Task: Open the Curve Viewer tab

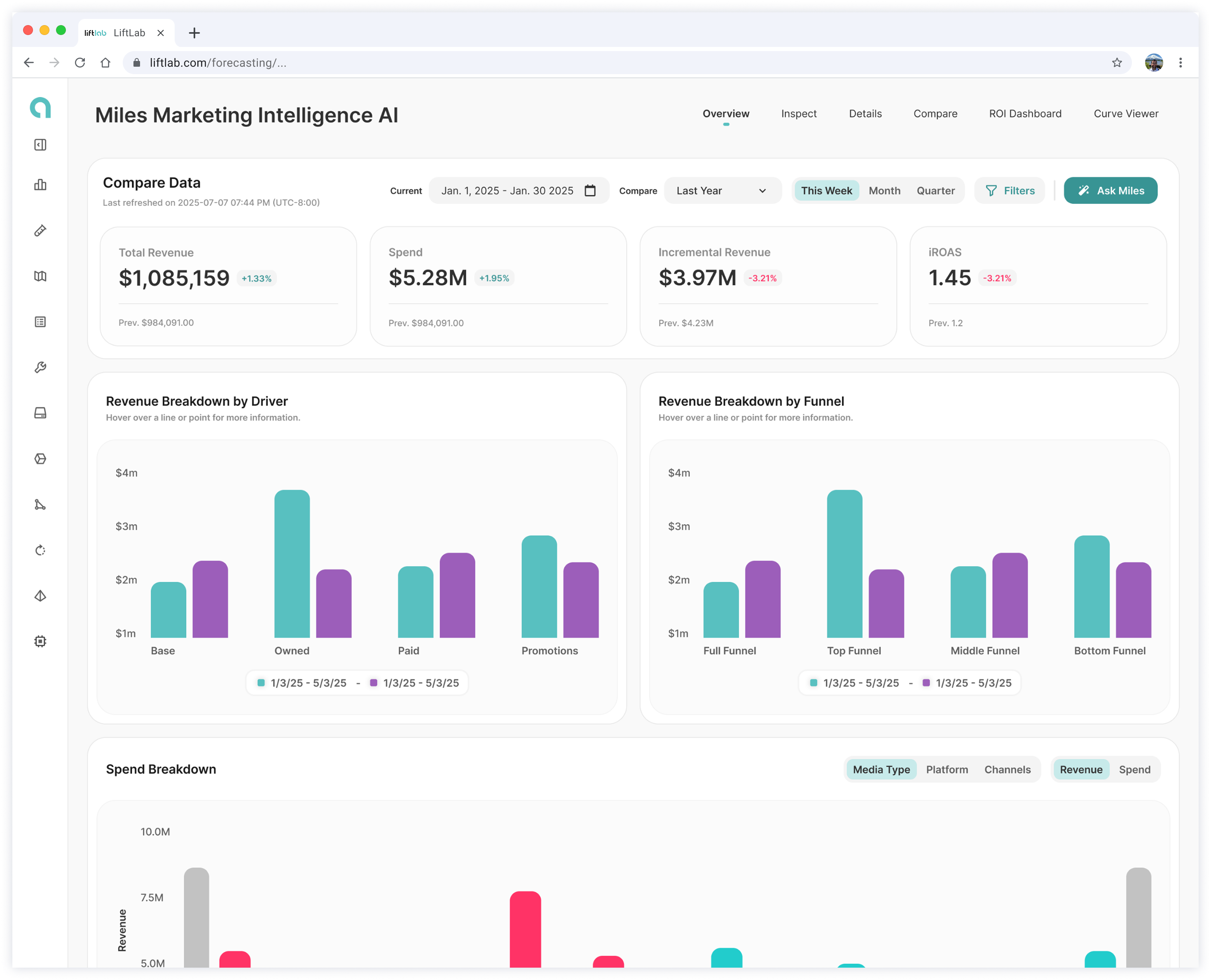Action: coord(1126,114)
